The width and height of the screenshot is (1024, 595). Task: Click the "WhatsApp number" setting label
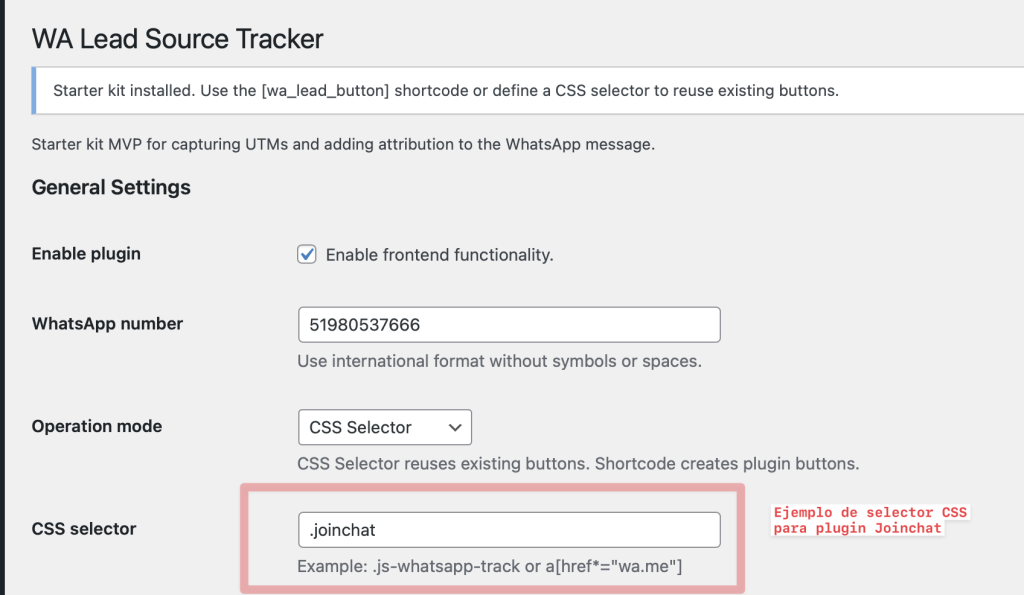[x=107, y=324]
